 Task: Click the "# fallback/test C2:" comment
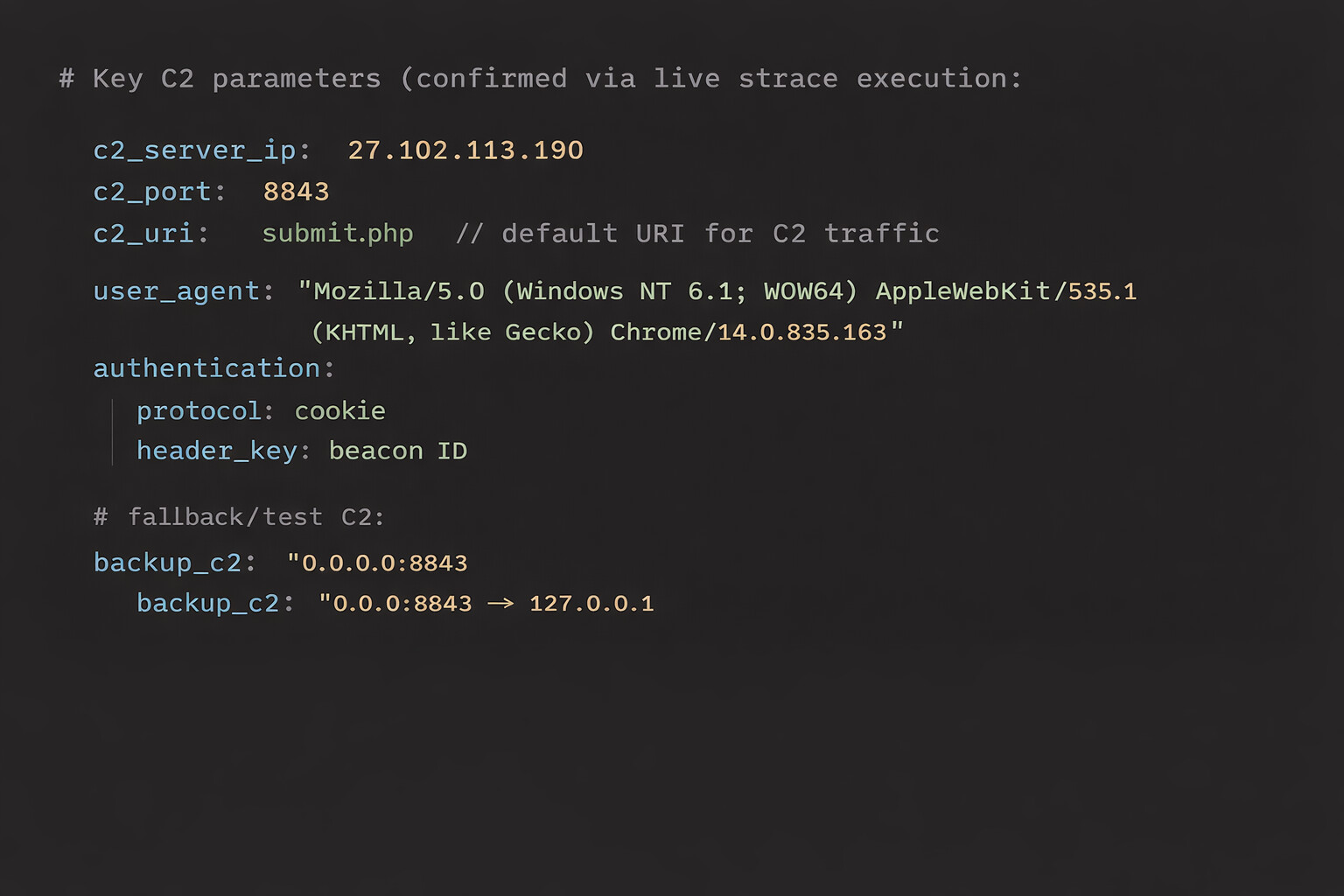click(x=239, y=517)
